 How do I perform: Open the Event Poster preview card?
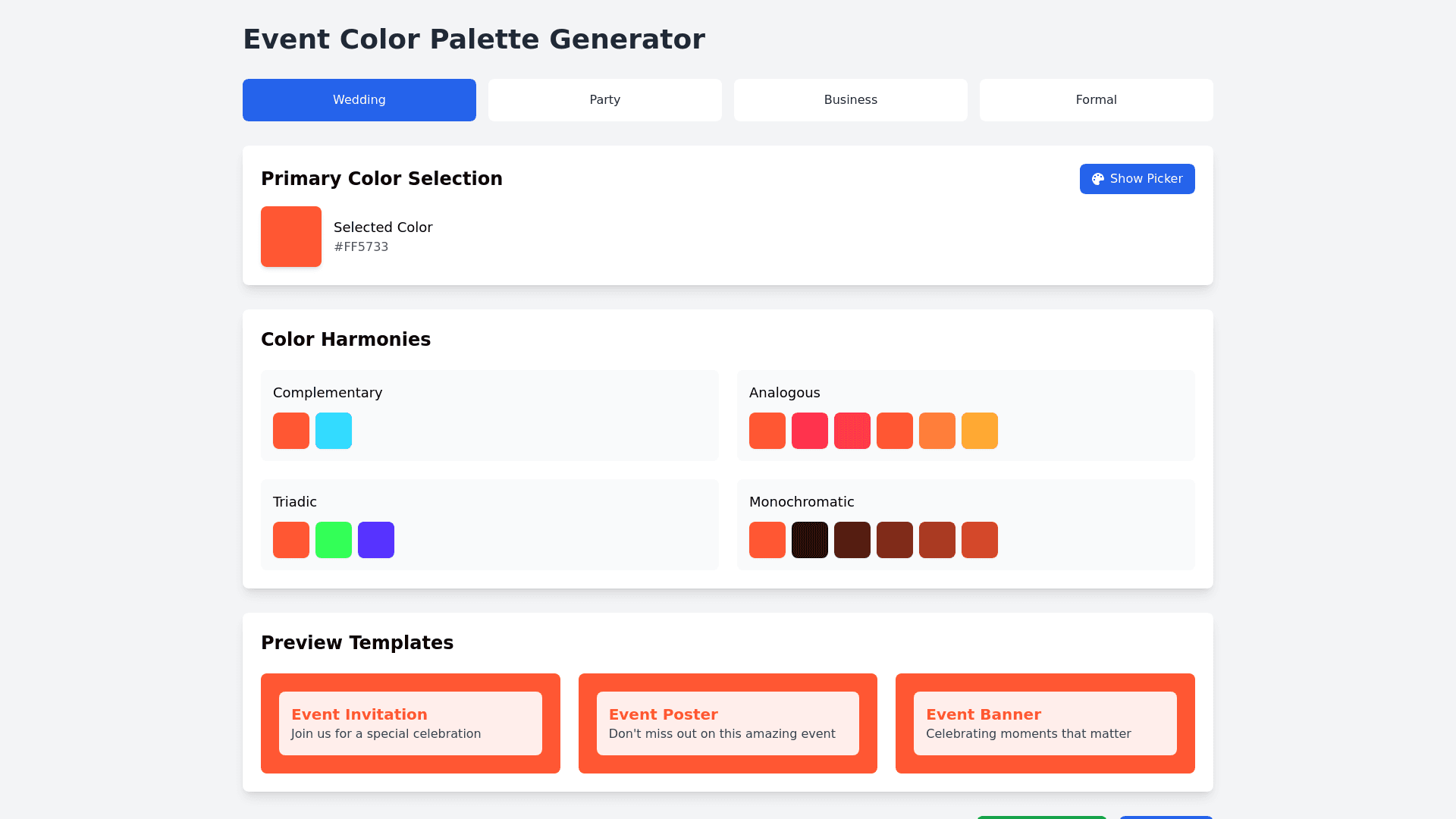727,723
